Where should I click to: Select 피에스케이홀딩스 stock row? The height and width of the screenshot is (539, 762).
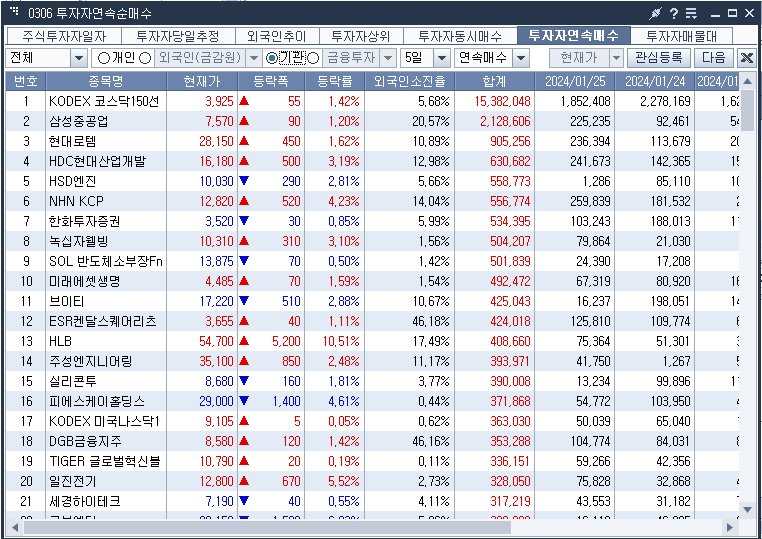(x=372, y=401)
